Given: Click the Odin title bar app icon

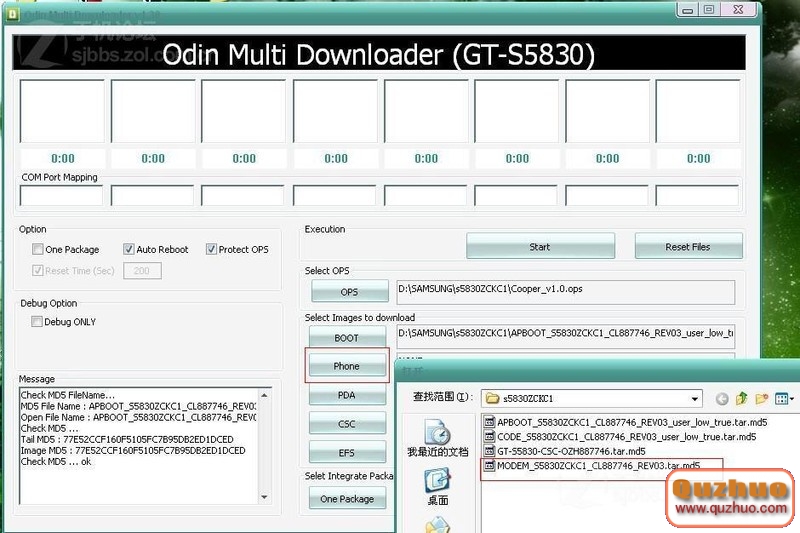Looking at the screenshot, I should pos(11,14).
